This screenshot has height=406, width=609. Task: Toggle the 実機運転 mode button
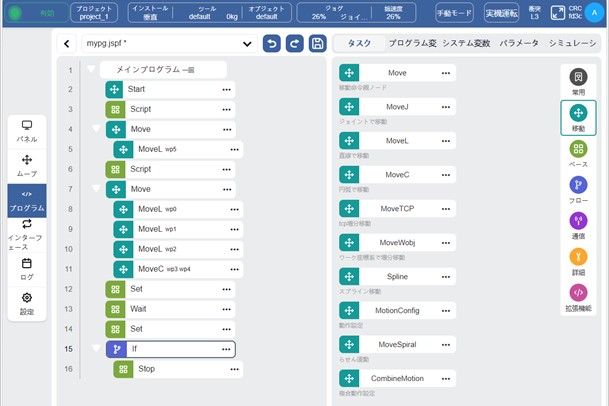coord(500,13)
